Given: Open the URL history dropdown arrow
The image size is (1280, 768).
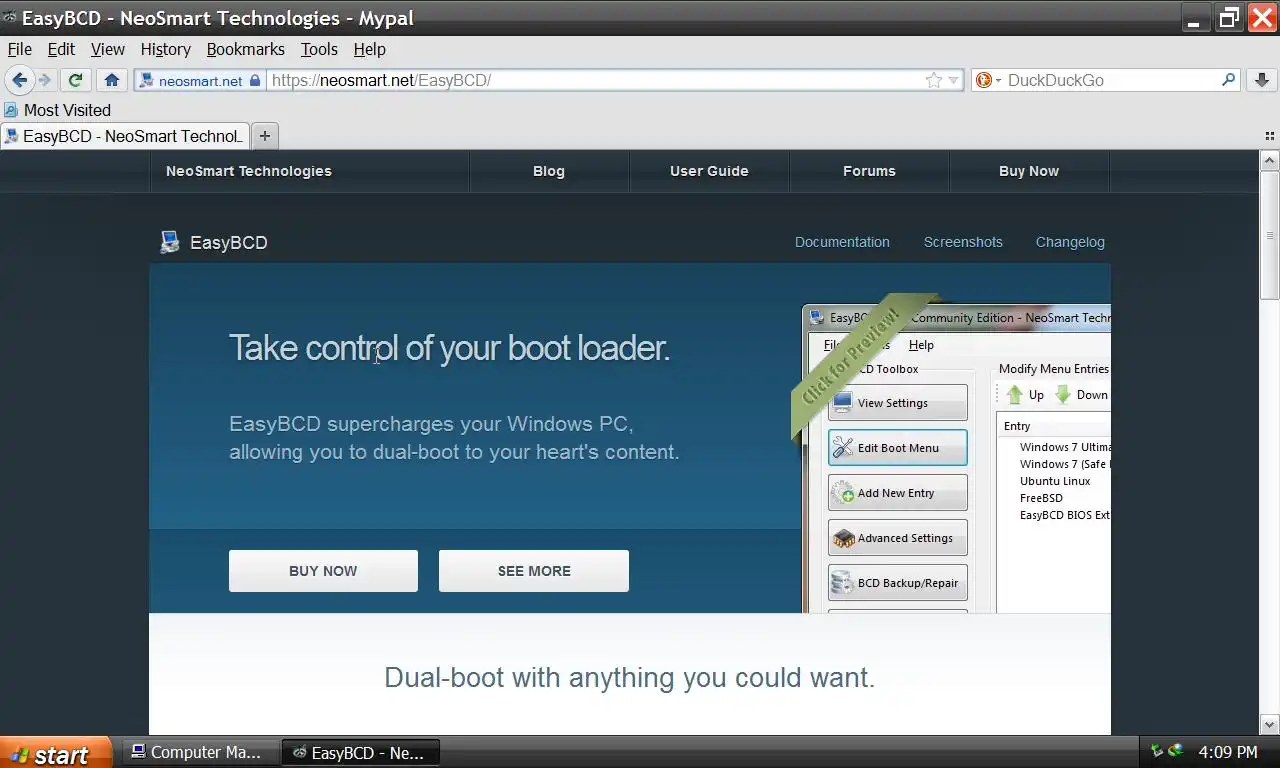Looking at the screenshot, I should pos(953,80).
